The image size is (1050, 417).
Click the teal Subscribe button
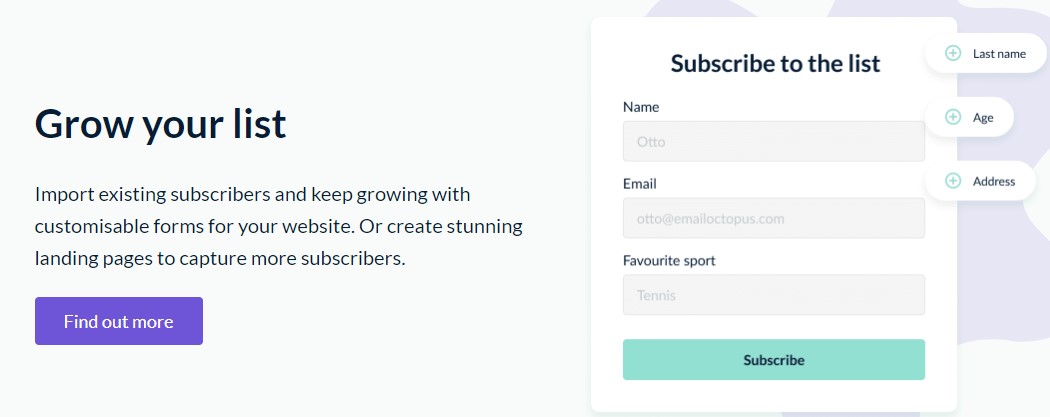click(773, 359)
